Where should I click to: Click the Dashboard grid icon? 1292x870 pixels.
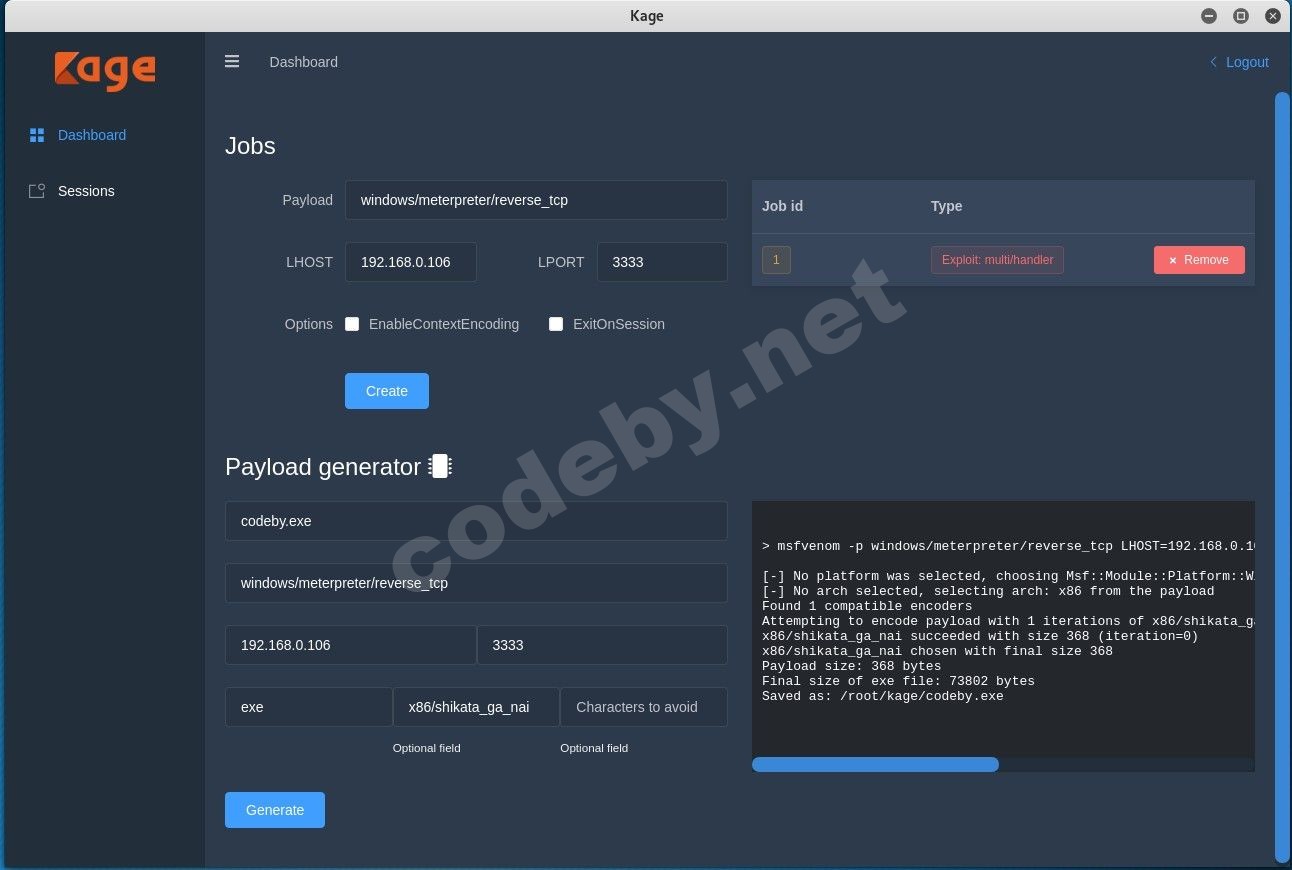click(x=37, y=135)
